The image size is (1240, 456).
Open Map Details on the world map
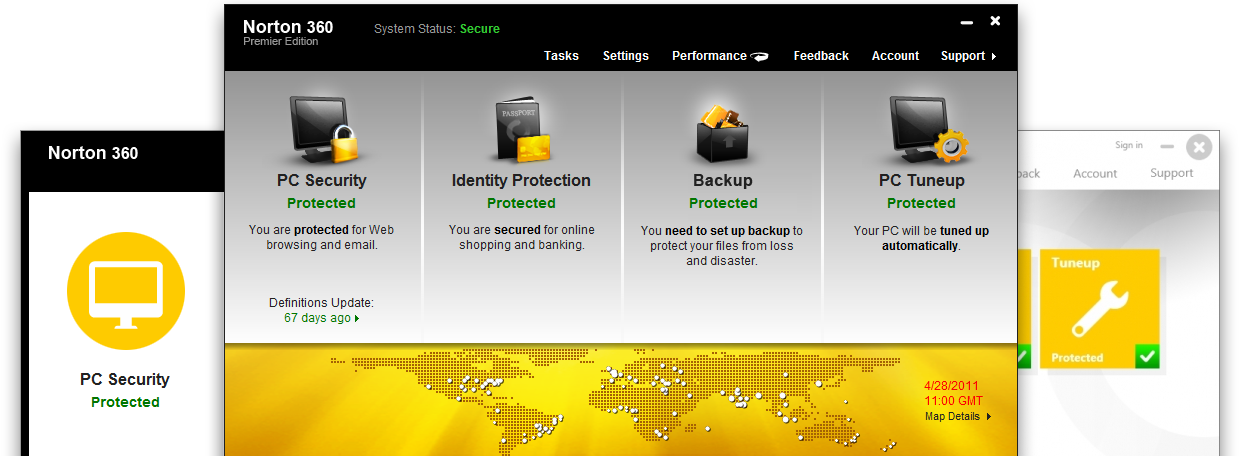coord(958,416)
